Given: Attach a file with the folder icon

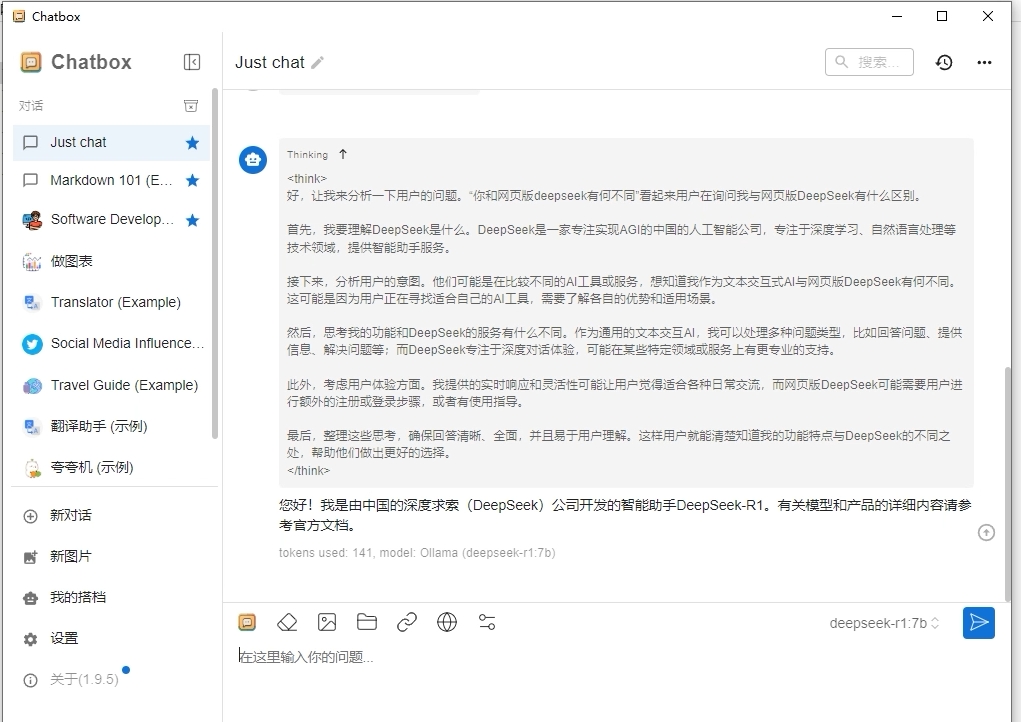Looking at the screenshot, I should [367, 622].
